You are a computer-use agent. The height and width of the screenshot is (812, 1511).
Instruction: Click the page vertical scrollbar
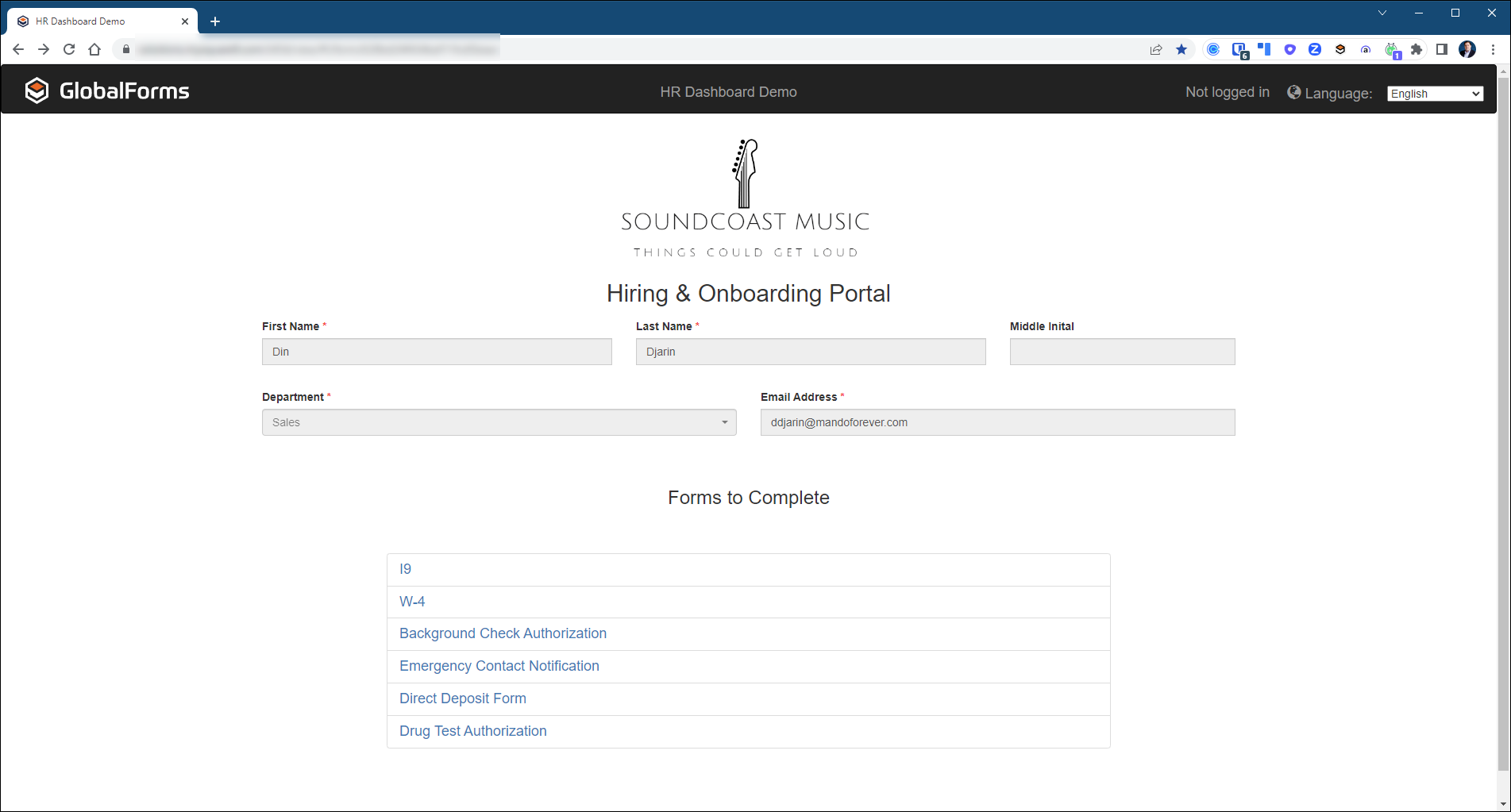pos(1503,429)
